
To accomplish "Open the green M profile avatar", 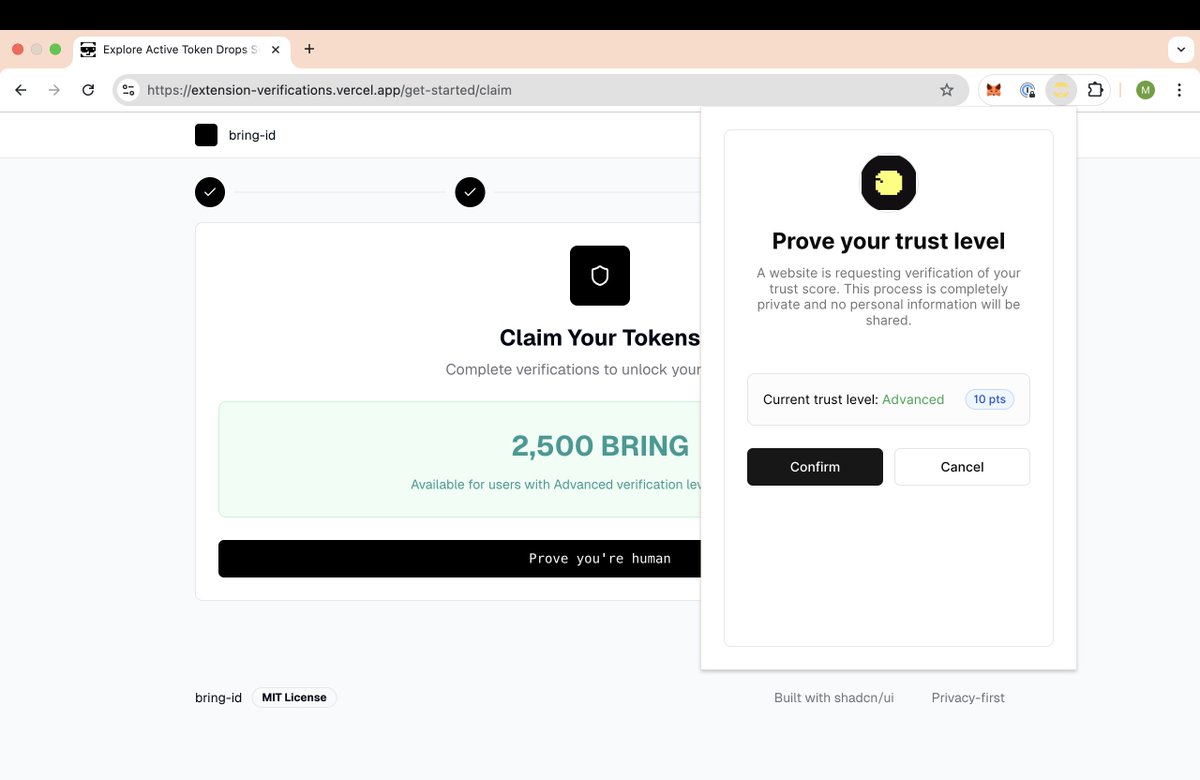I will pos(1146,90).
